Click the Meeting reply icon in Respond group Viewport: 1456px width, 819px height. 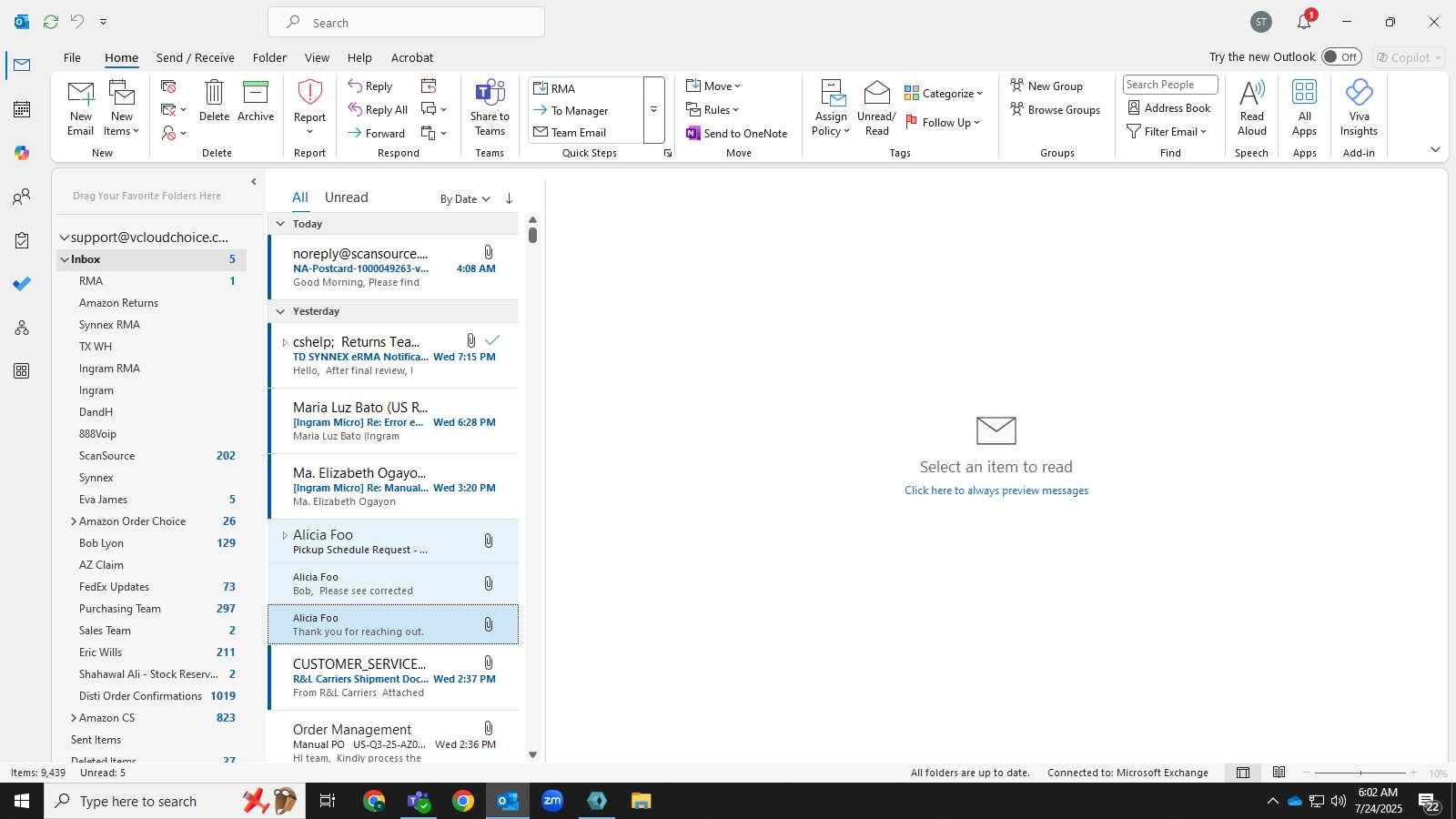429,86
